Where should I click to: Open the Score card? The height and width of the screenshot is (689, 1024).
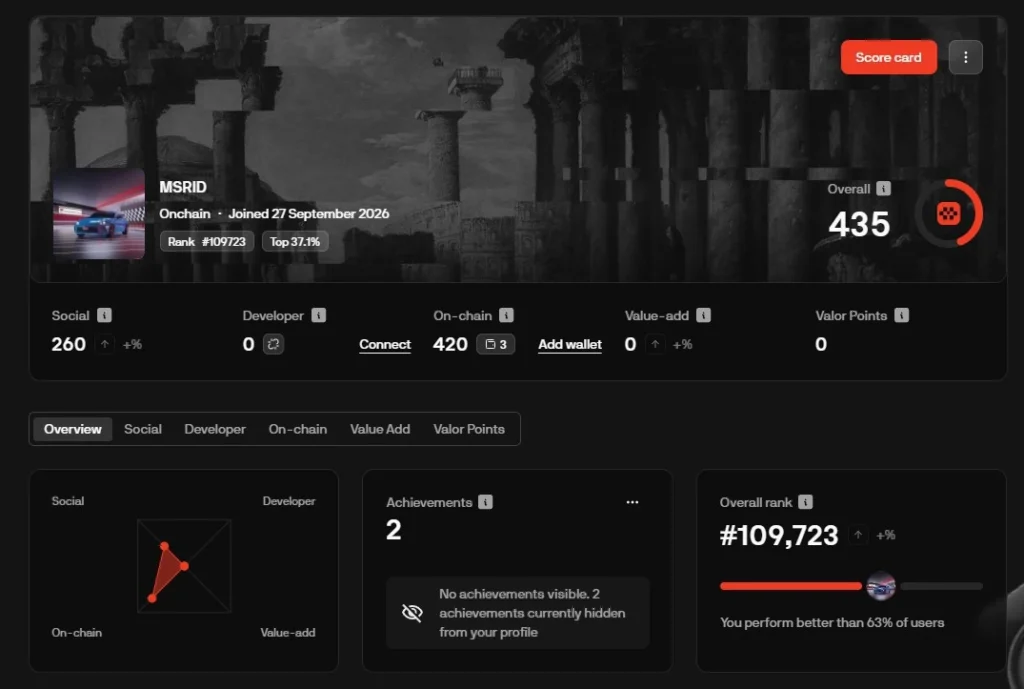(888, 57)
